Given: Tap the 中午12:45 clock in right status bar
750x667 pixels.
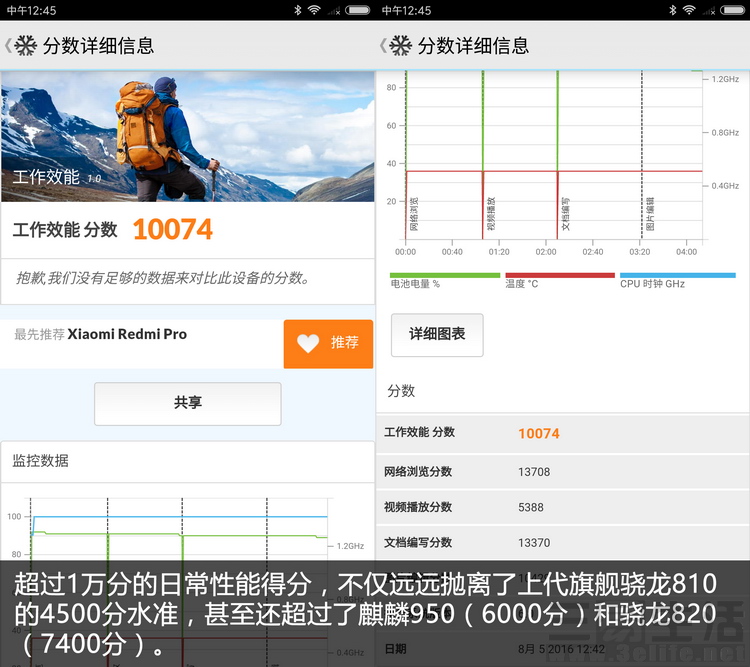Looking at the screenshot, I should click(407, 10).
